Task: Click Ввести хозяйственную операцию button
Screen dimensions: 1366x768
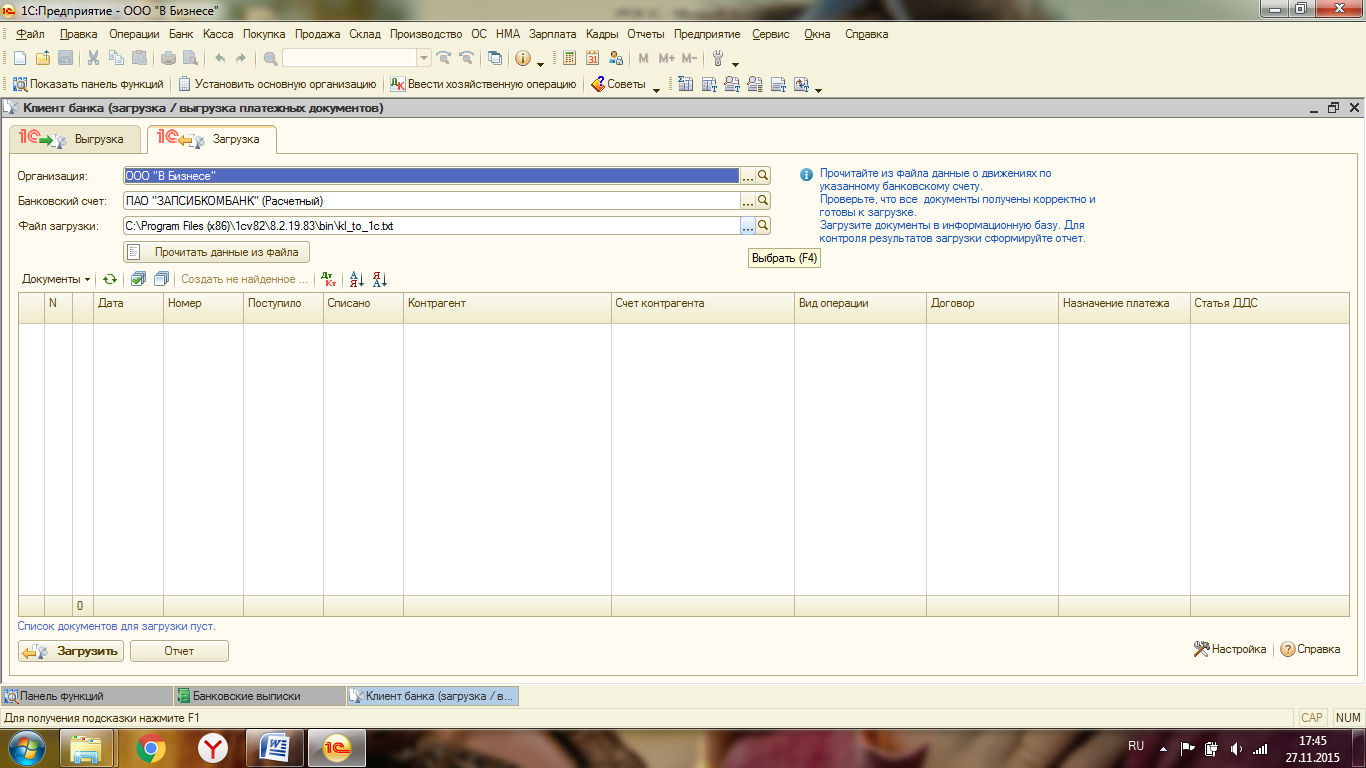Action: click(x=483, y=84)
